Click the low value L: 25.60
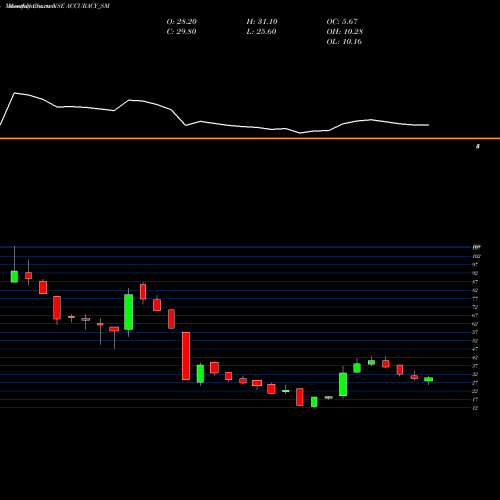Image resolution: width=500 pixels, height=500 pixels. tap(261, 32)
